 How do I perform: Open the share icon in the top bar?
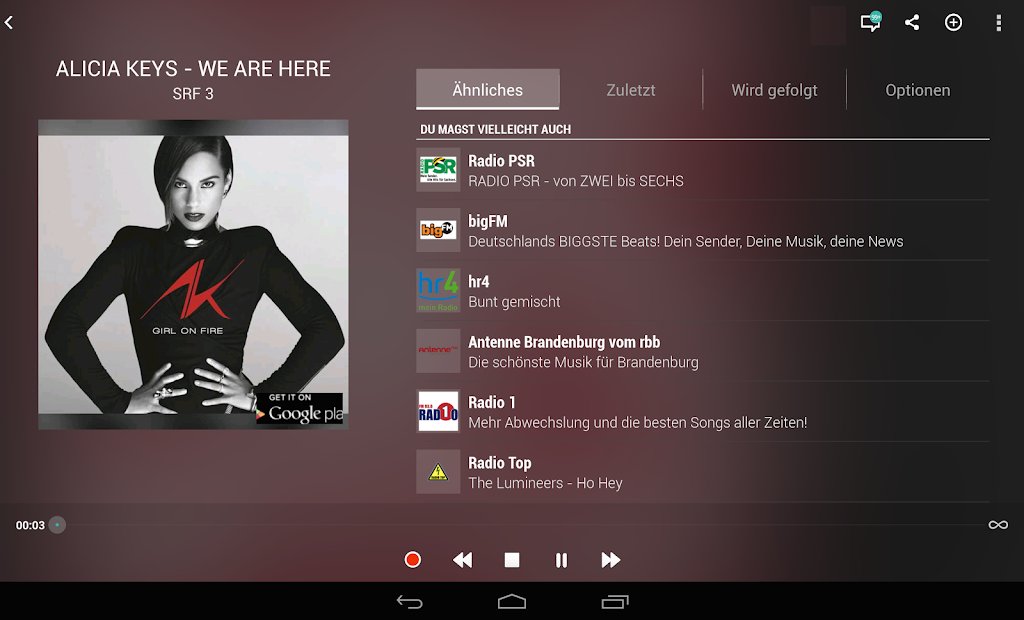[911, 22]
